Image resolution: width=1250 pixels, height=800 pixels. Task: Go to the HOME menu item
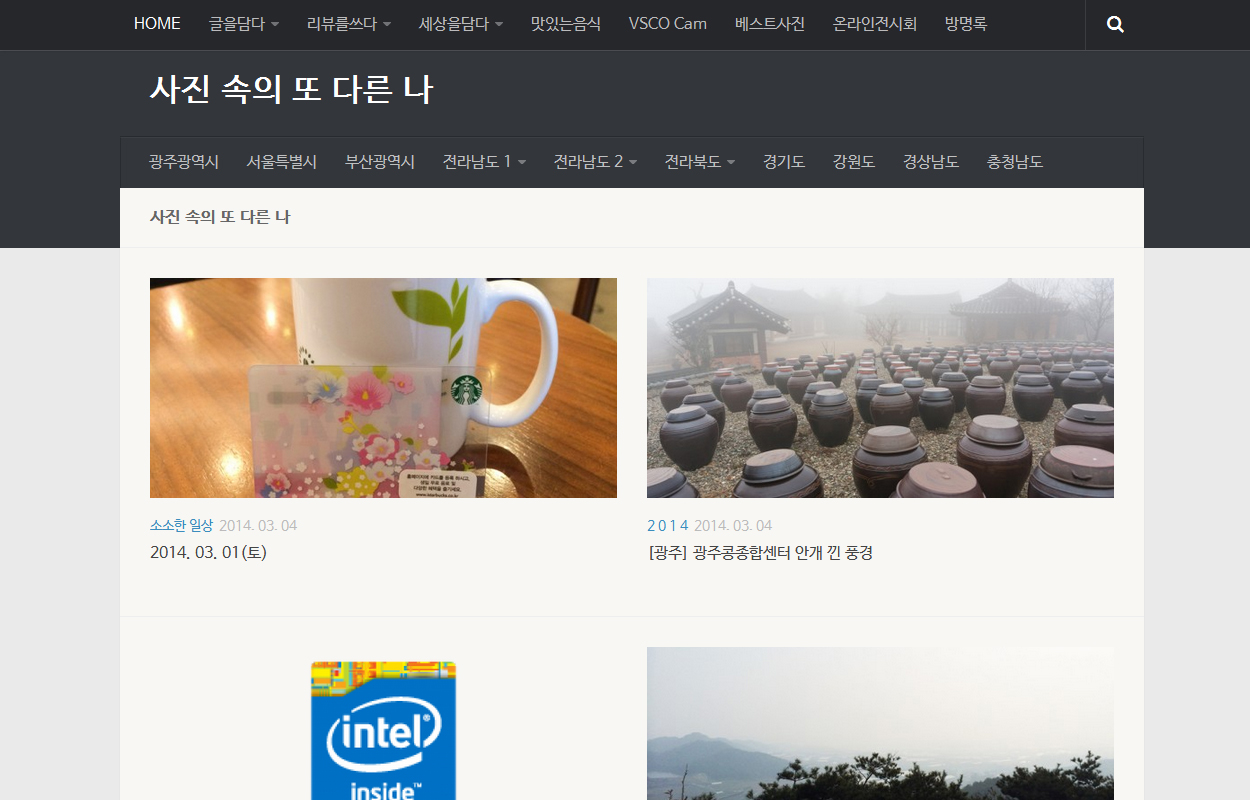157,24
